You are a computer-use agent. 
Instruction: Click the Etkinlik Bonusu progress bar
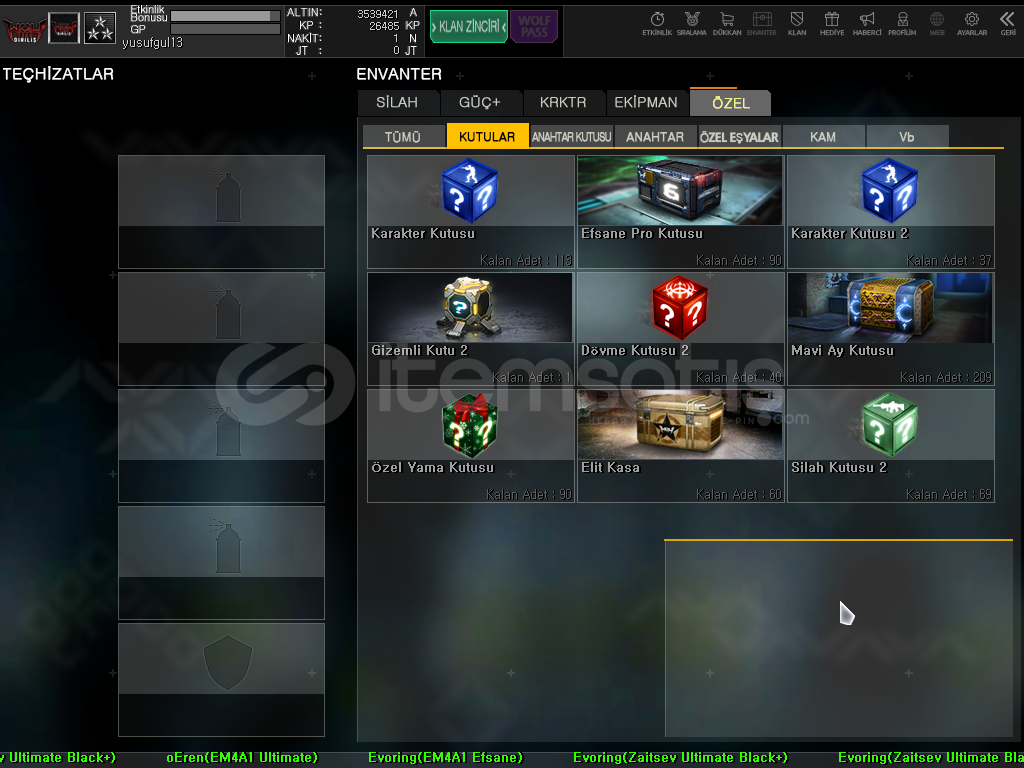225,16
